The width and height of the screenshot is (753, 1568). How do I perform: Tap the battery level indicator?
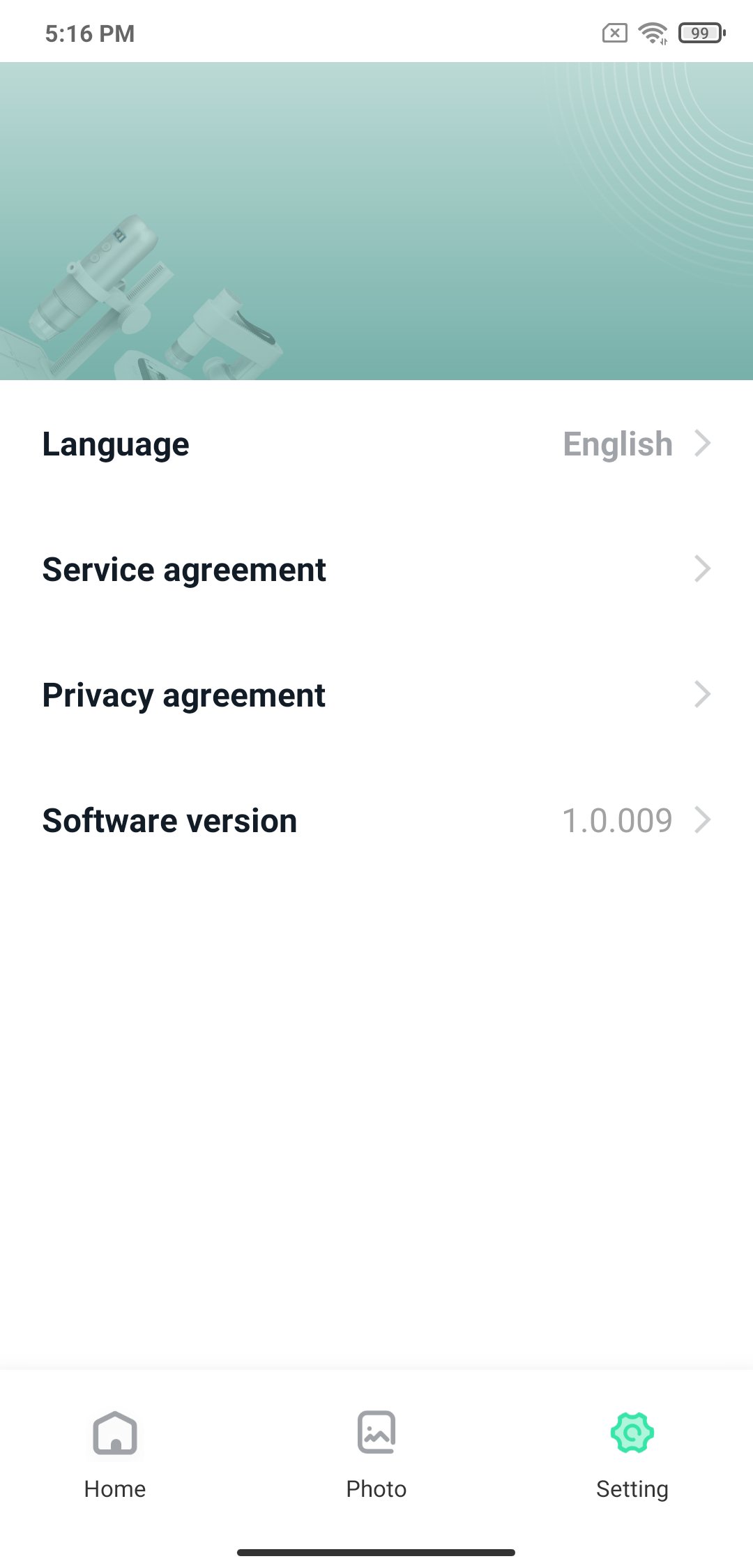[x=702, y=33]
